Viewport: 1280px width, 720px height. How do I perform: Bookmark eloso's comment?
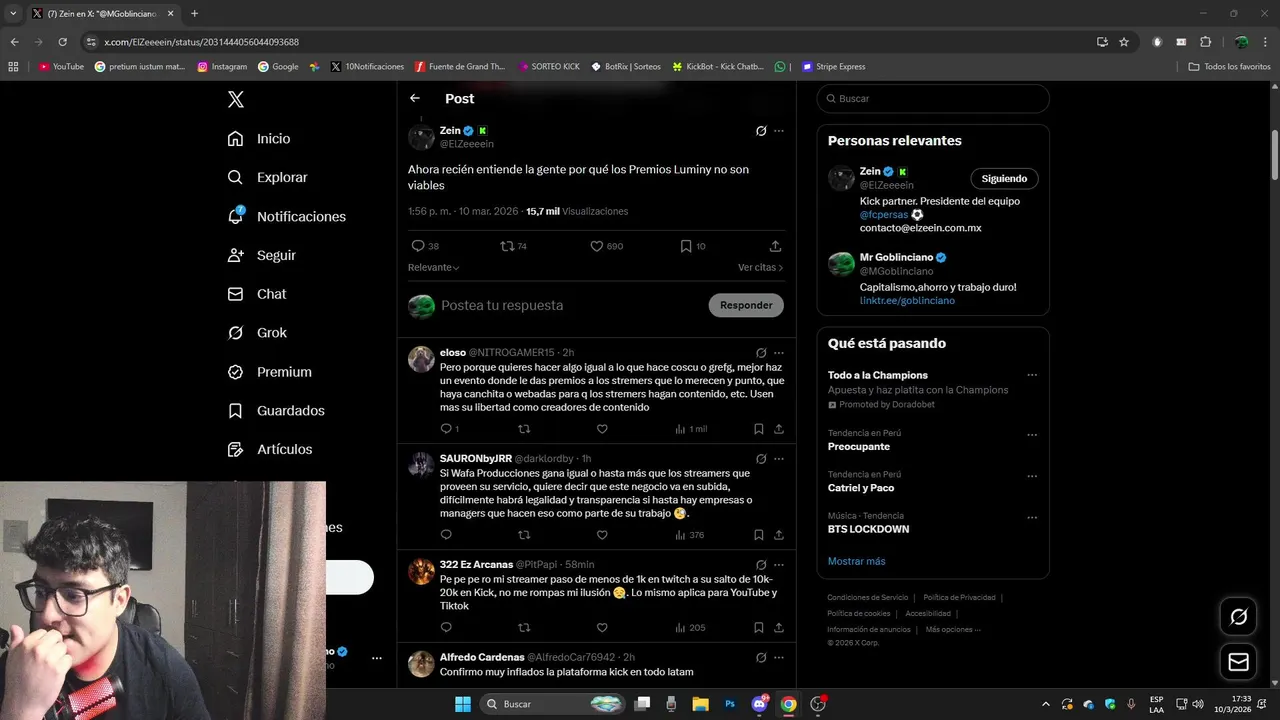point(759,429)
